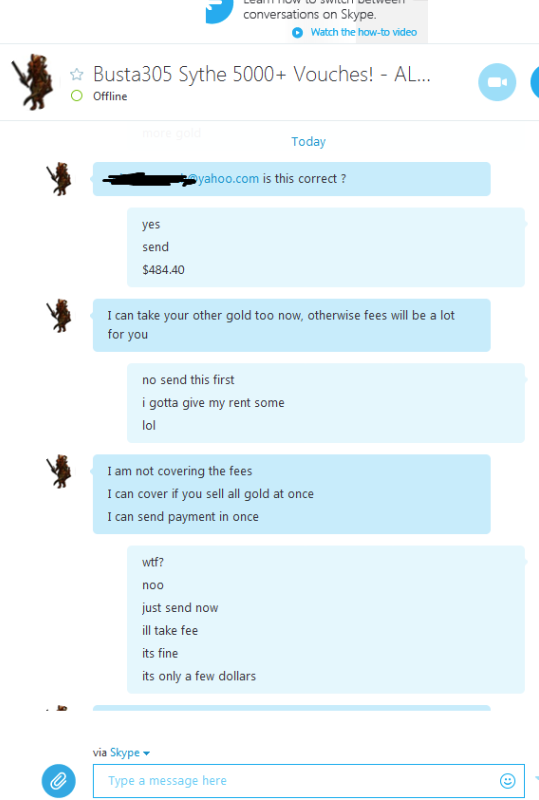Image resolution: width=539 pixels, height=800 pixels.
Task: Select the '$484.40' message bubble
Action: coord(163,270)
